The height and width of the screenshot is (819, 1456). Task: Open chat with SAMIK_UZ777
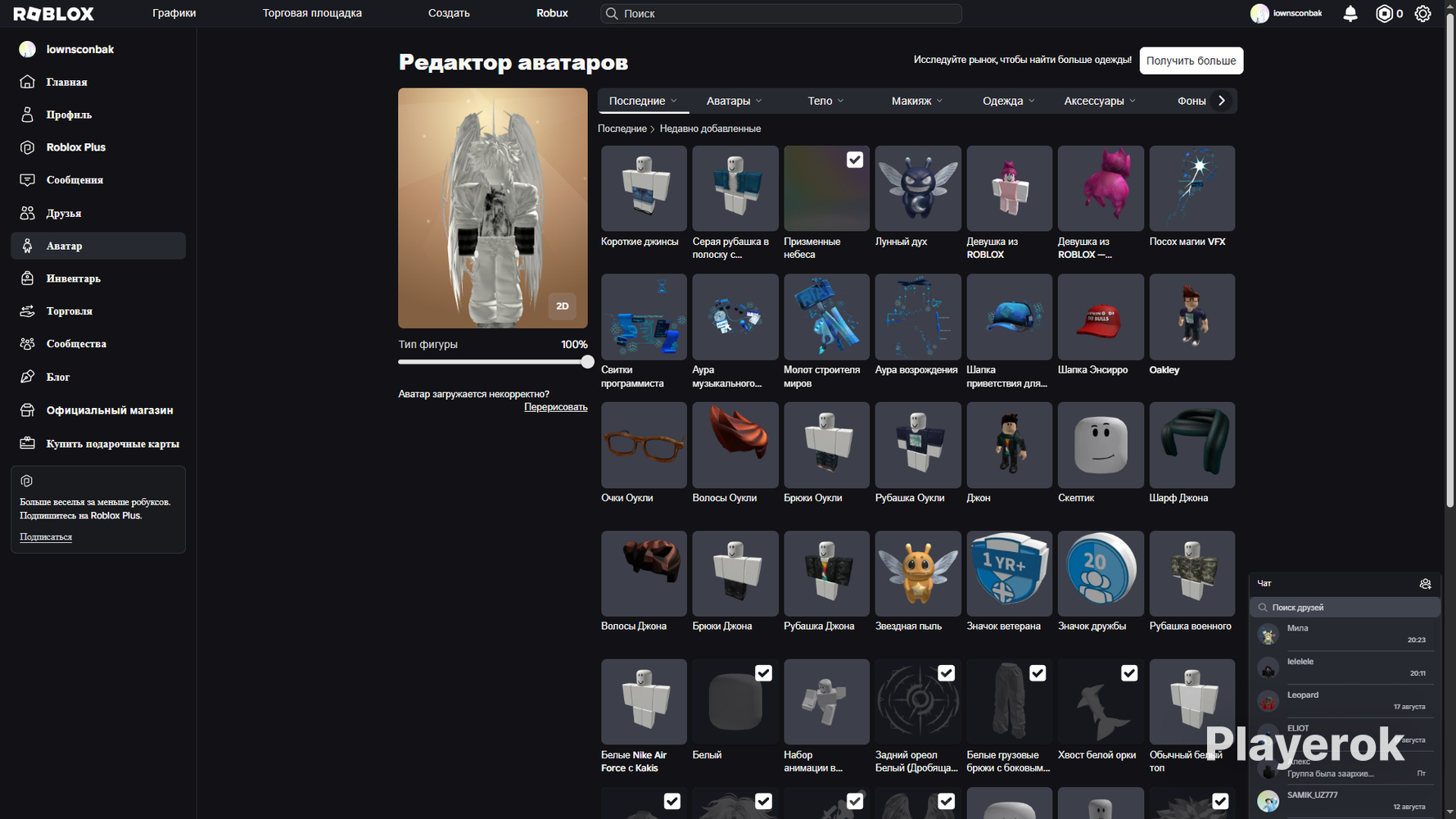click(x=1345, y=801)
